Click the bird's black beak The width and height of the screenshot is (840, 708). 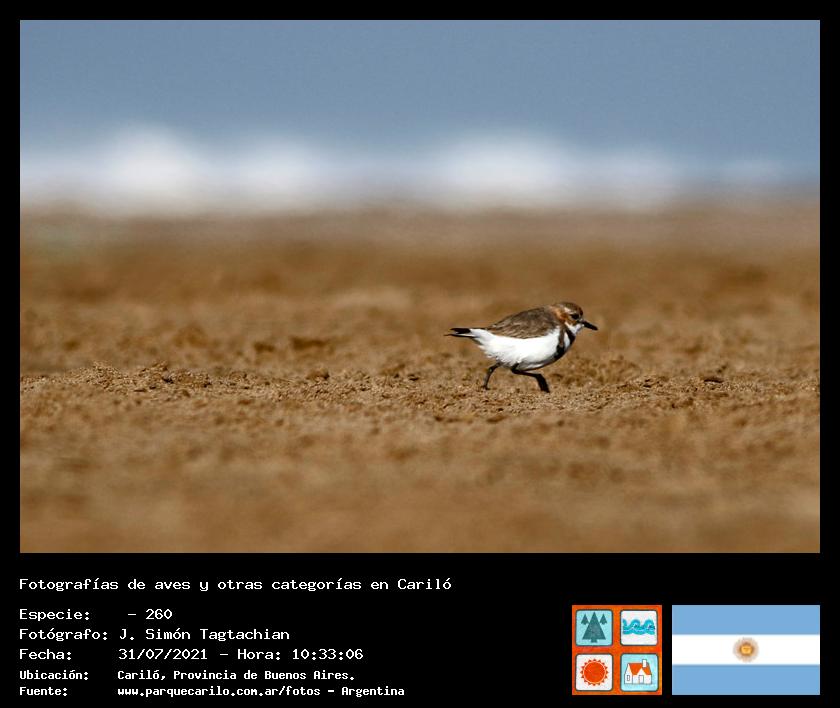coord(589,325)
